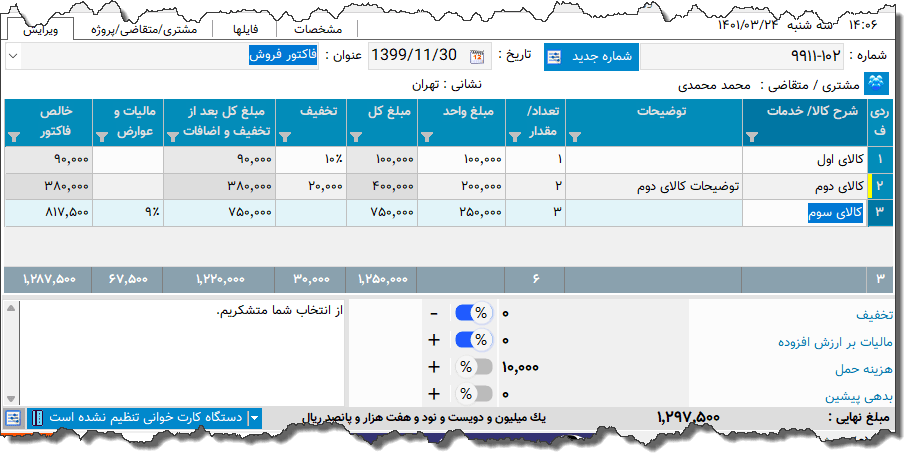904x453 pixels.
Task: Click total amount cell ۴۰۰,۰۰۰
Action: 382,186
